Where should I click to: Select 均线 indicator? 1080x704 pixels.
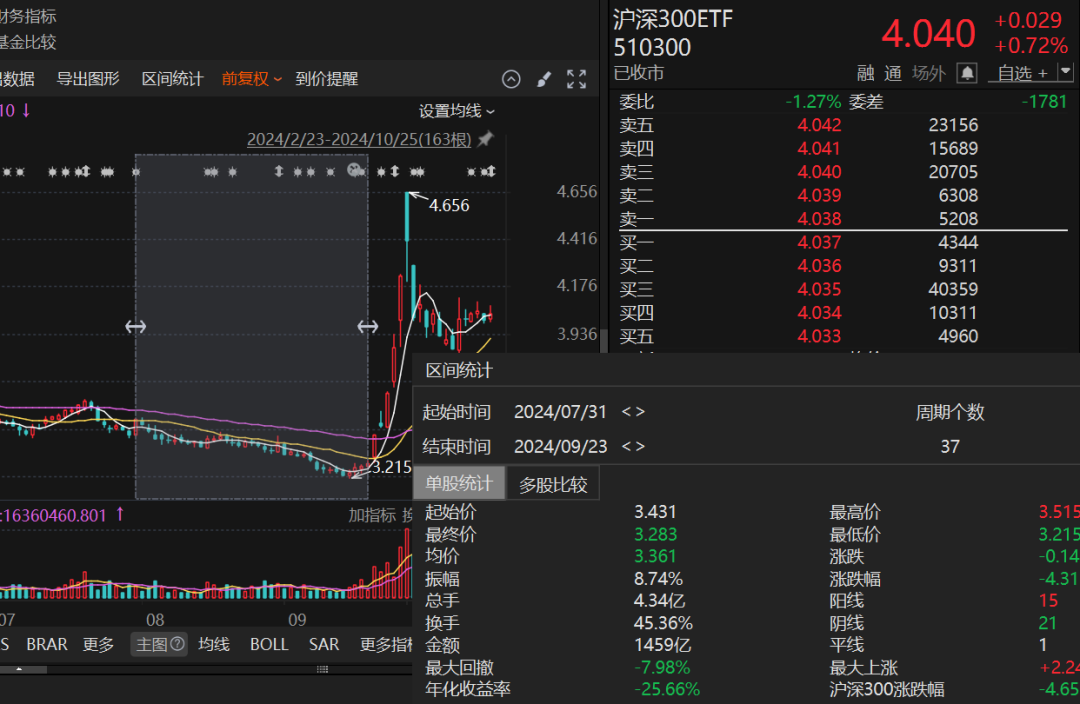[x=214, y=644]
